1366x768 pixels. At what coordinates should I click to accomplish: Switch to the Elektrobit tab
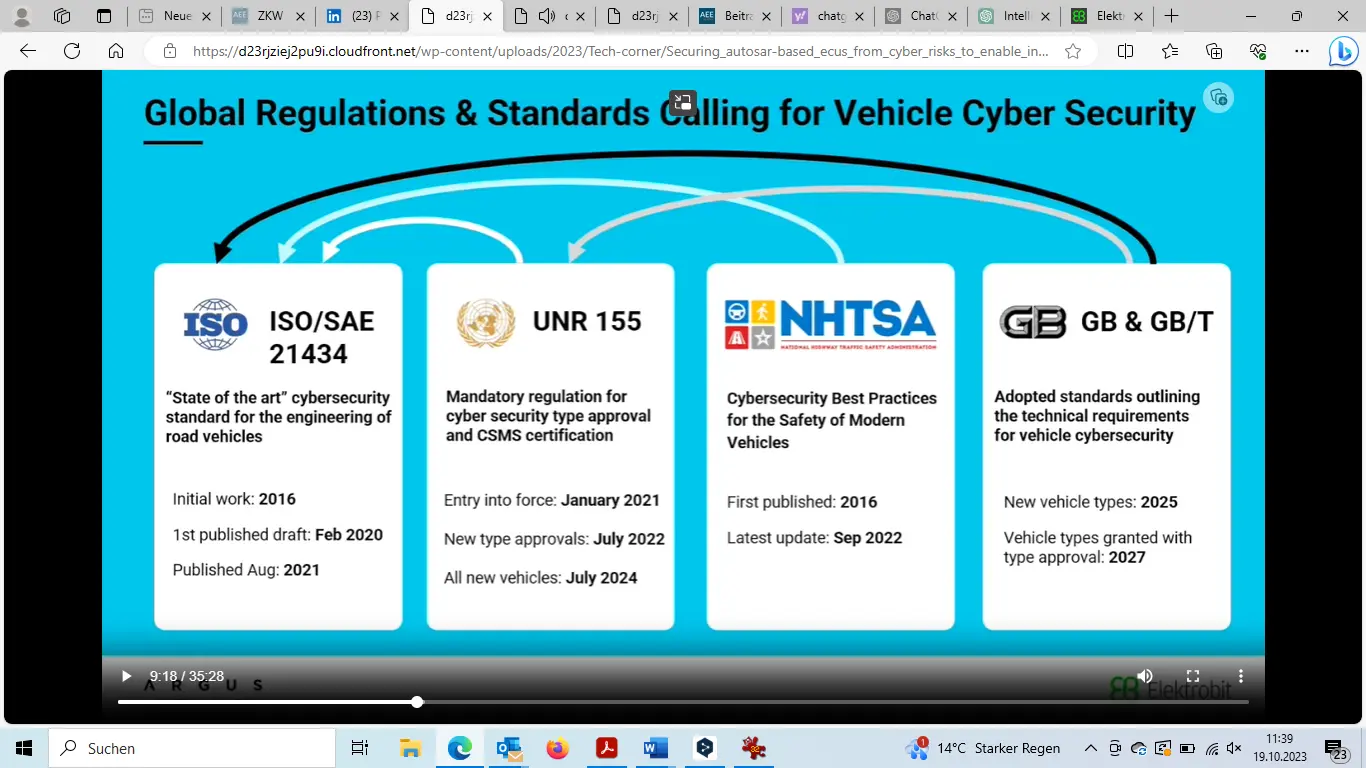[1100, 16]
